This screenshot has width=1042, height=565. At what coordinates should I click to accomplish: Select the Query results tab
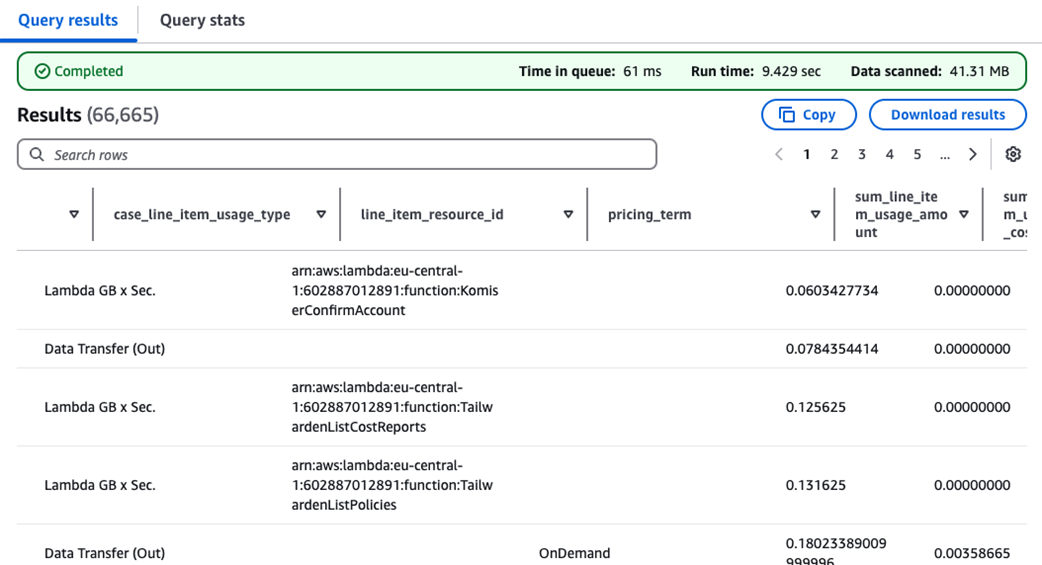tap(68, 20)
